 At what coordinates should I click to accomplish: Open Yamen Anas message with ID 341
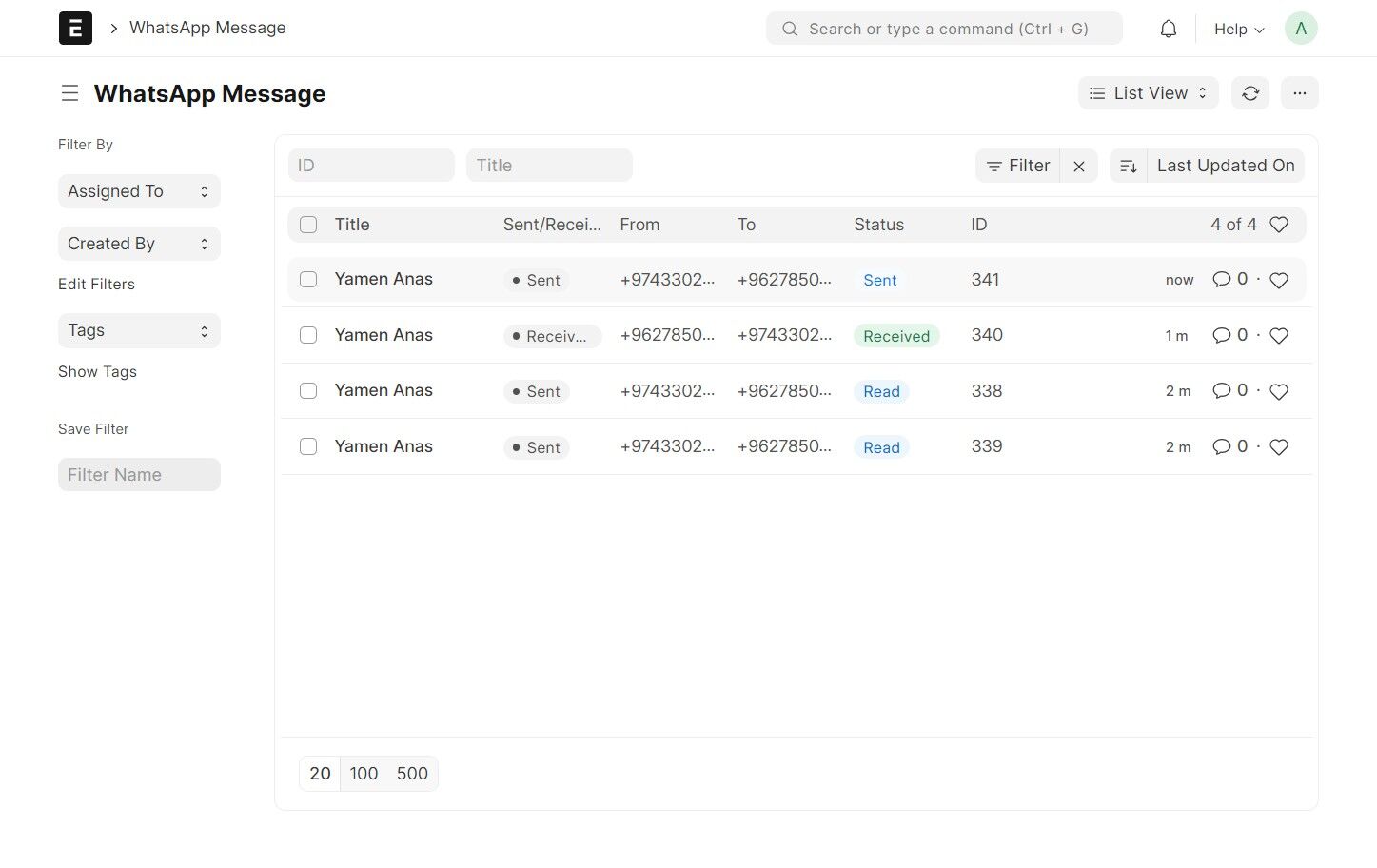[x=384, y=279]
